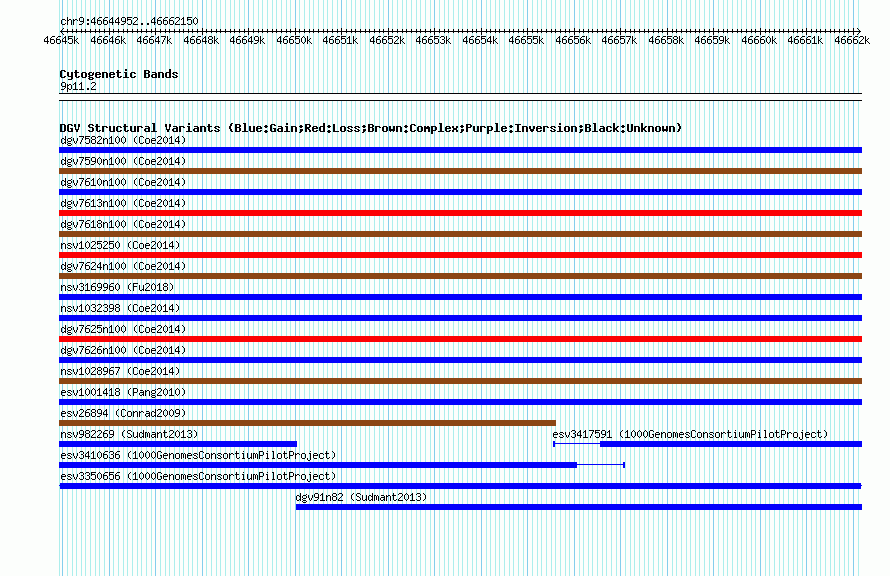The image size is (890, 576).
Task: Click the nsv1032398 (Coe2014) variant bar
Action: [x=460, y=318]
